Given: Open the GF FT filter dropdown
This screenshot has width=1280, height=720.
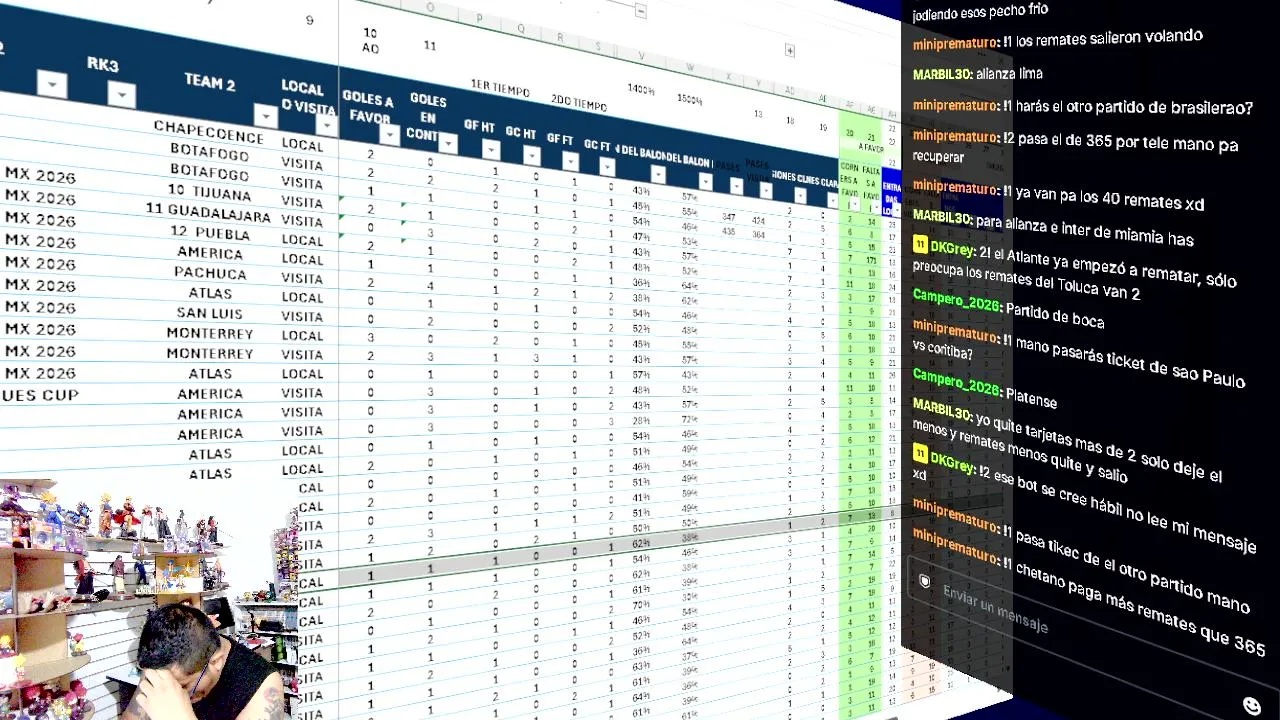Looking at the screenshot, I should click(x=571, y=161).
